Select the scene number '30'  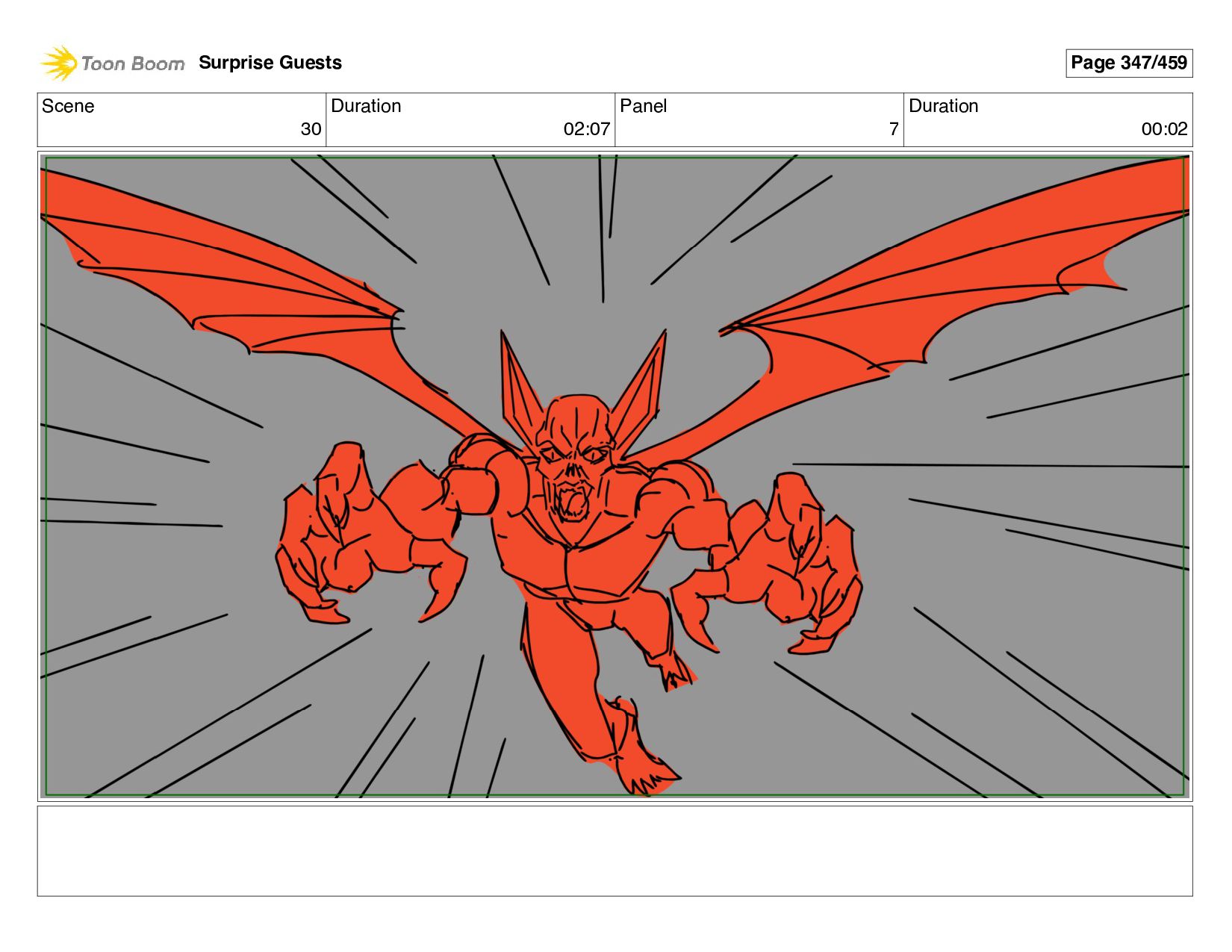[311, 129]
